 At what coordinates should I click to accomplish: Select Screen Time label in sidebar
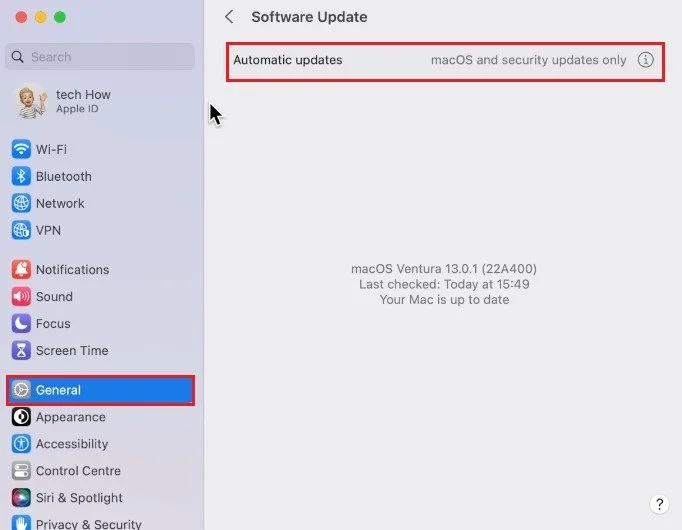click(x=72, y=350)
